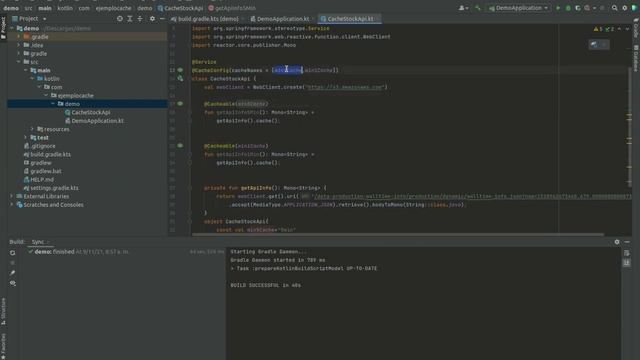Viewport: 640px width, 360px height.
Task: Click getApiInfo breadcrumb in navigation bar
Action: [x=232, y=8]
